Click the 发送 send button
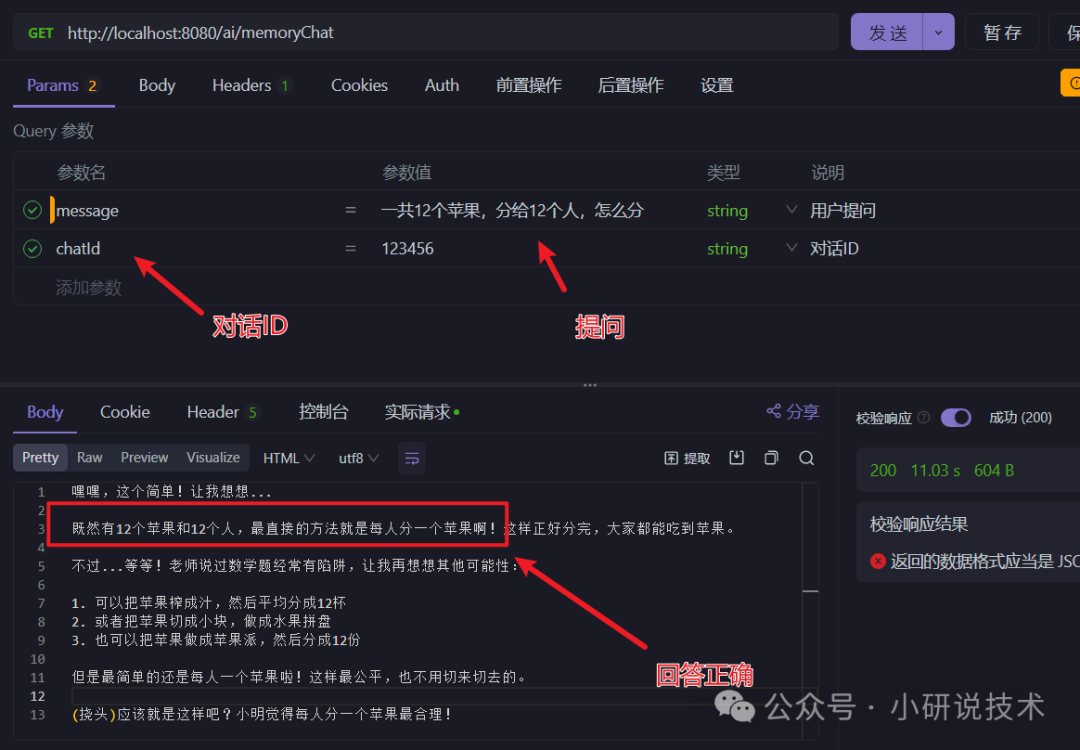The height and width of the screenshot is (750, 1080). [x=887, y=32]
